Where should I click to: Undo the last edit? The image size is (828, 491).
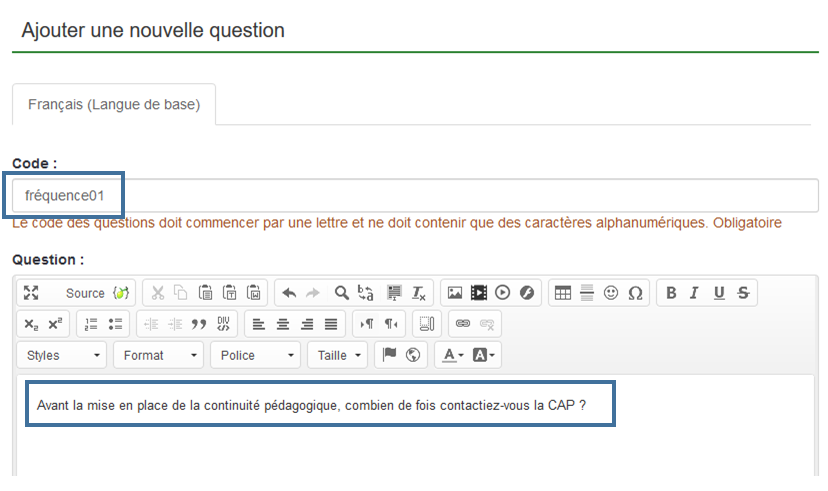tap(289, 293)
